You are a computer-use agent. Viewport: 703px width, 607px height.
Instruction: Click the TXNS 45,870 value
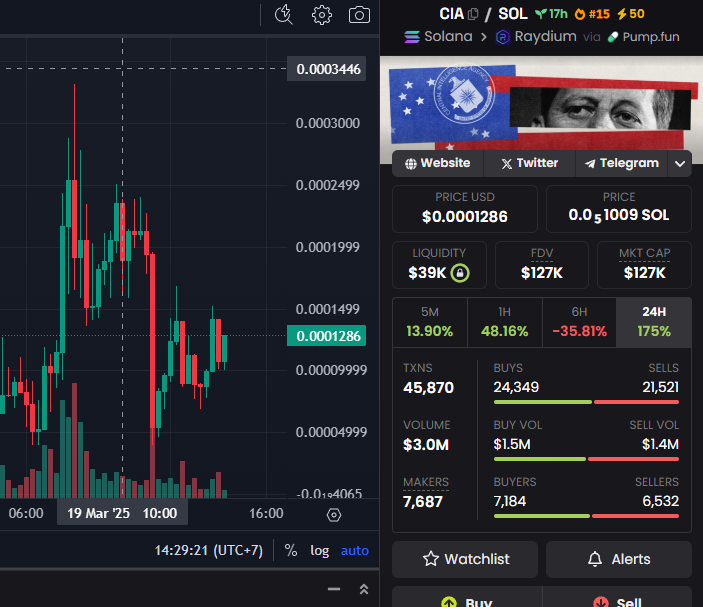pos(428,387)
